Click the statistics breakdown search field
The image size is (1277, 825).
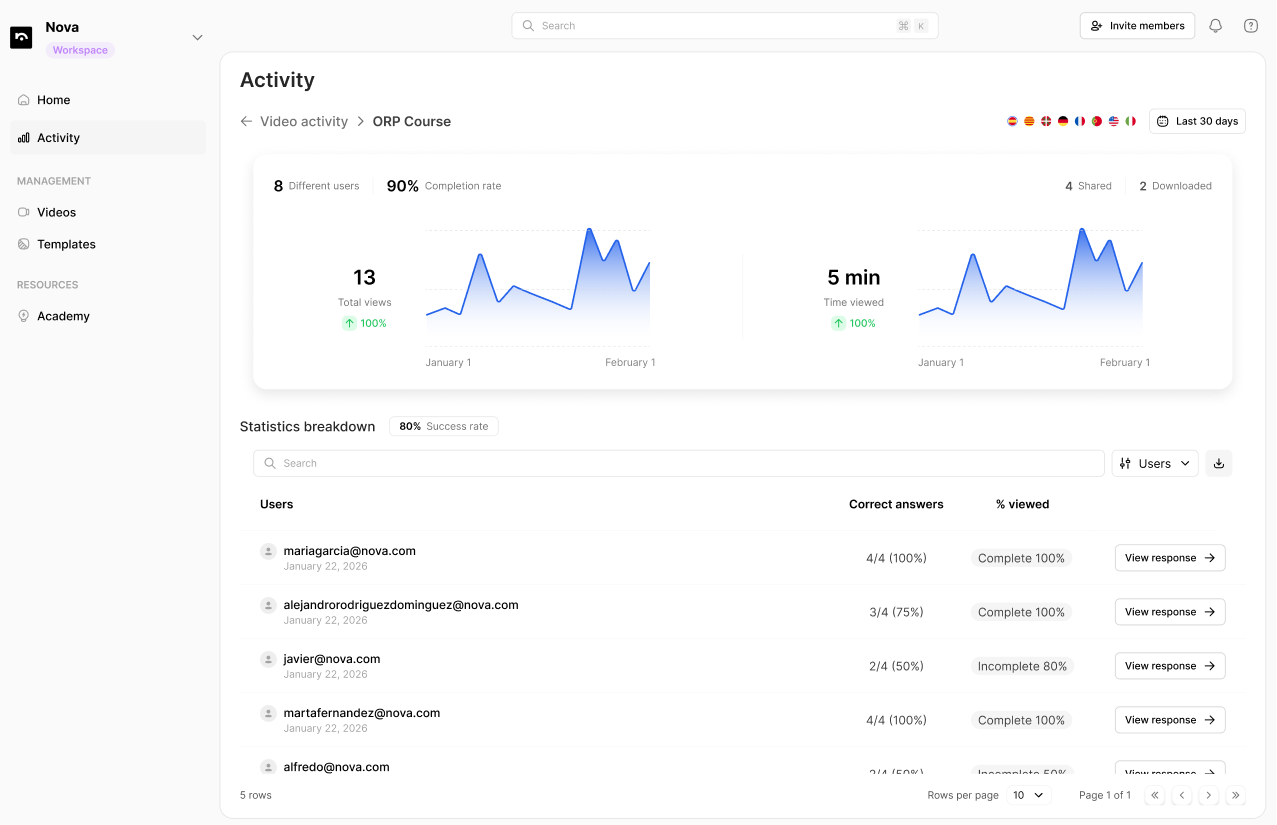(x=679, y=463)
